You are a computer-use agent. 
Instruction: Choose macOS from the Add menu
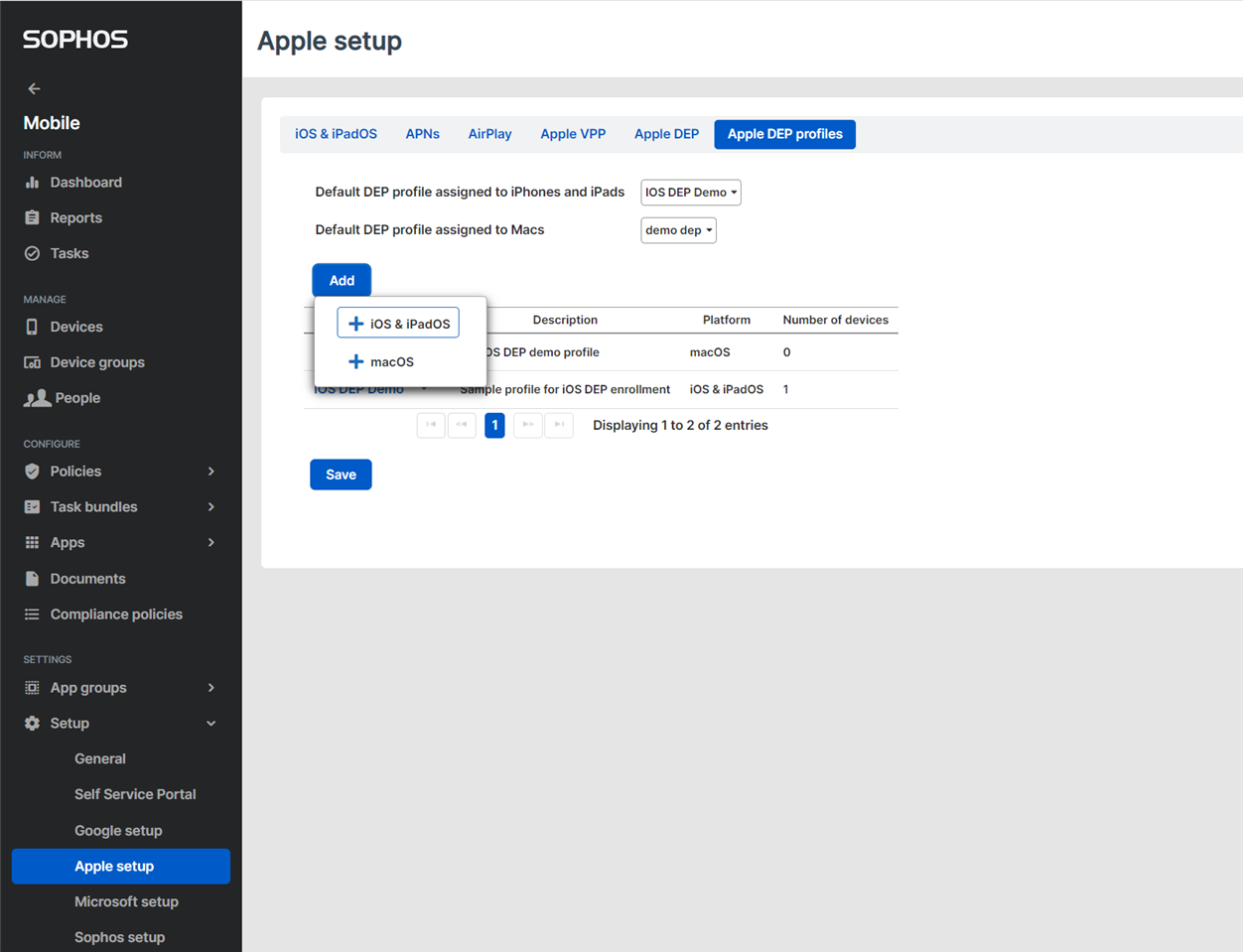pos(382,362)
